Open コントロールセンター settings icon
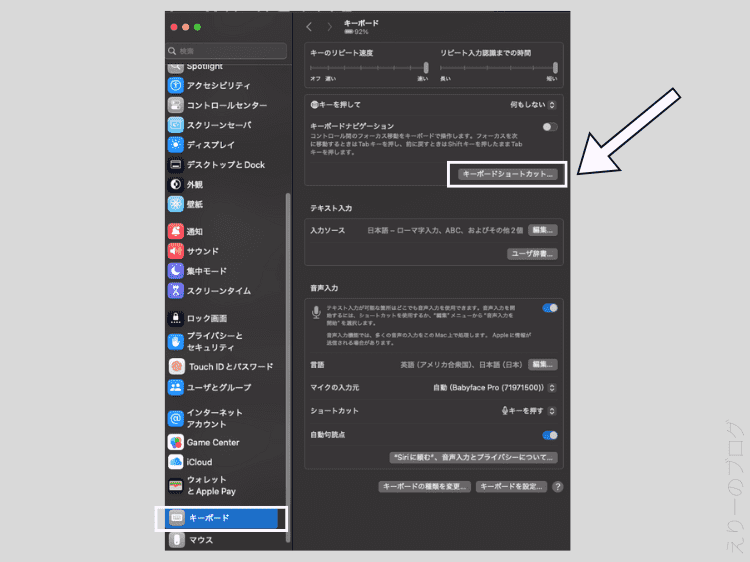 click(176, 105)
